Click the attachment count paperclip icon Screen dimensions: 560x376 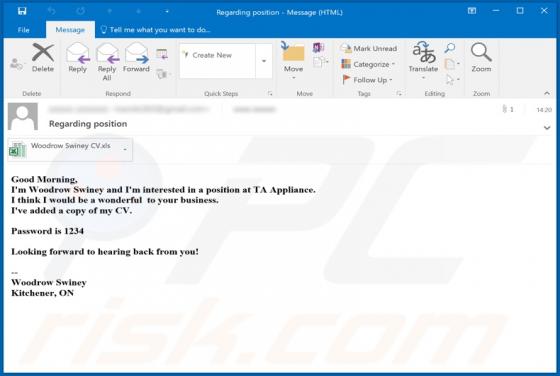tap(505, 109)
